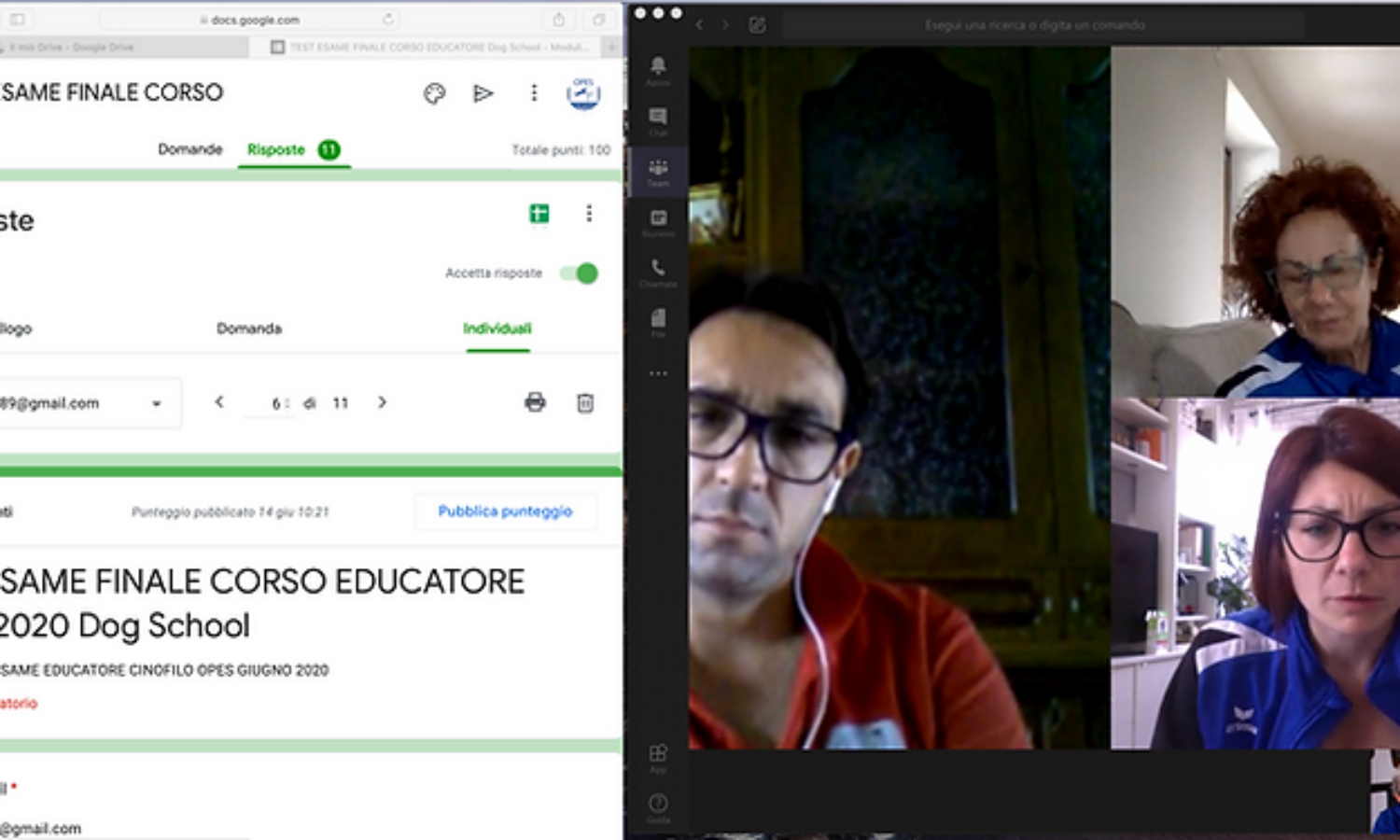This screenshot has height=840, width=1400.
Task: Print the current individual response
Action: pyautogui.click(x=535, y=402)
